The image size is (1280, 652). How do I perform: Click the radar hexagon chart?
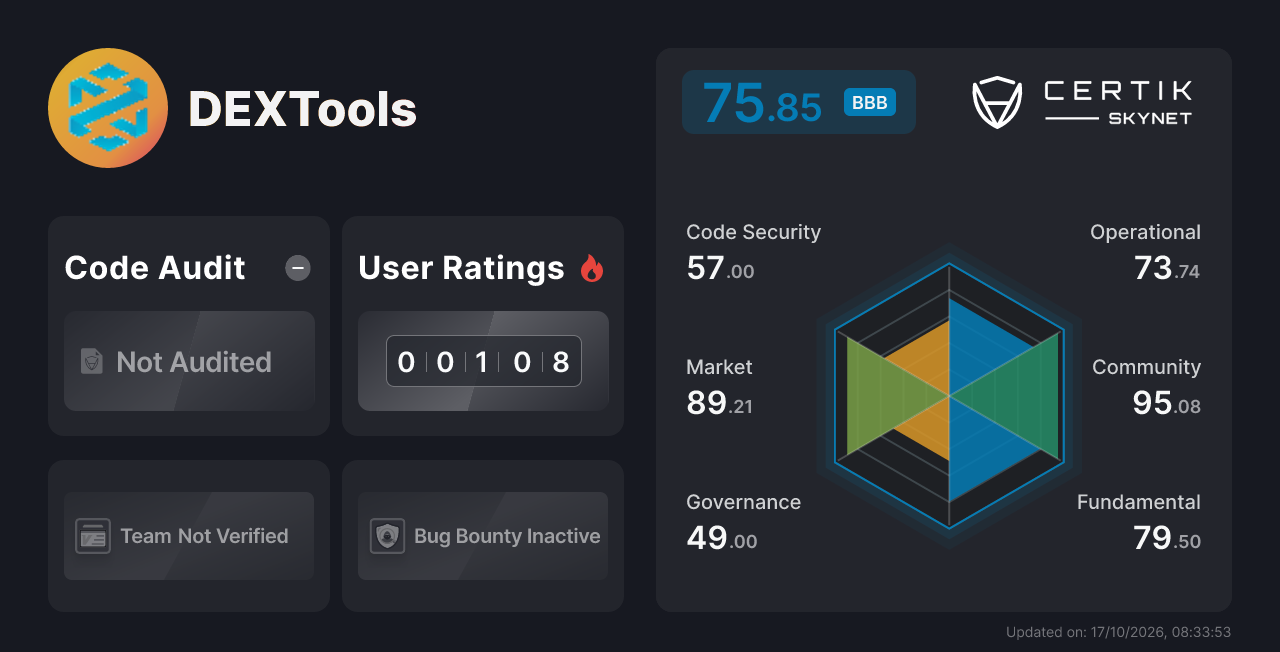coord(948,396)
